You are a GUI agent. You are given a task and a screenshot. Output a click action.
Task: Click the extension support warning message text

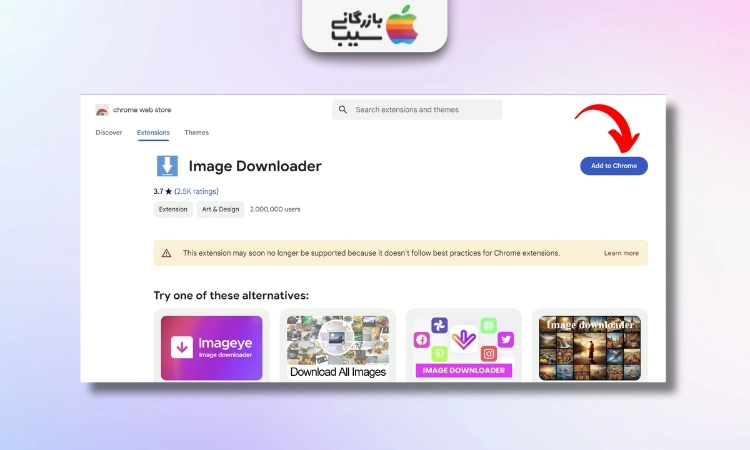tap(371, 253)
